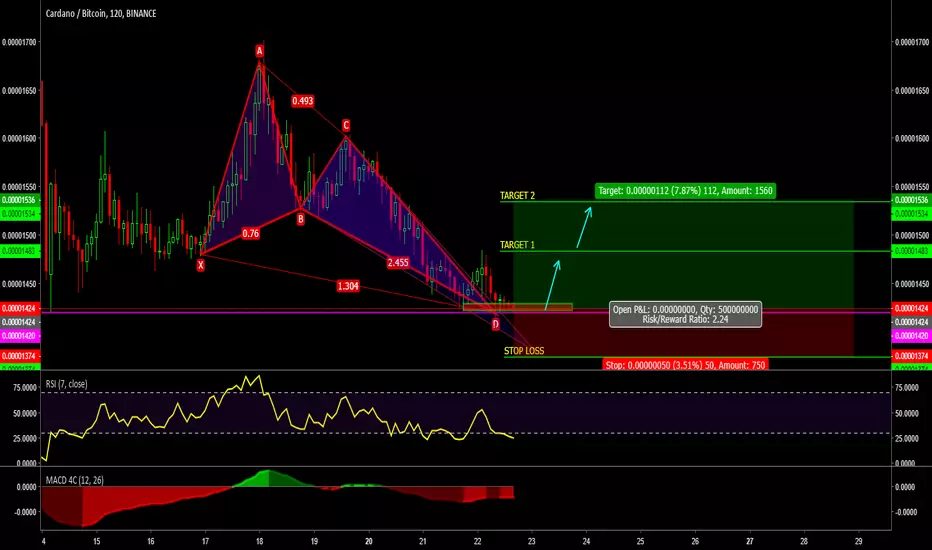Select the green Target 0.00000112 (7.87%) box
The image size is (932, 550).
pyautogui.click(x=685, y=191)
